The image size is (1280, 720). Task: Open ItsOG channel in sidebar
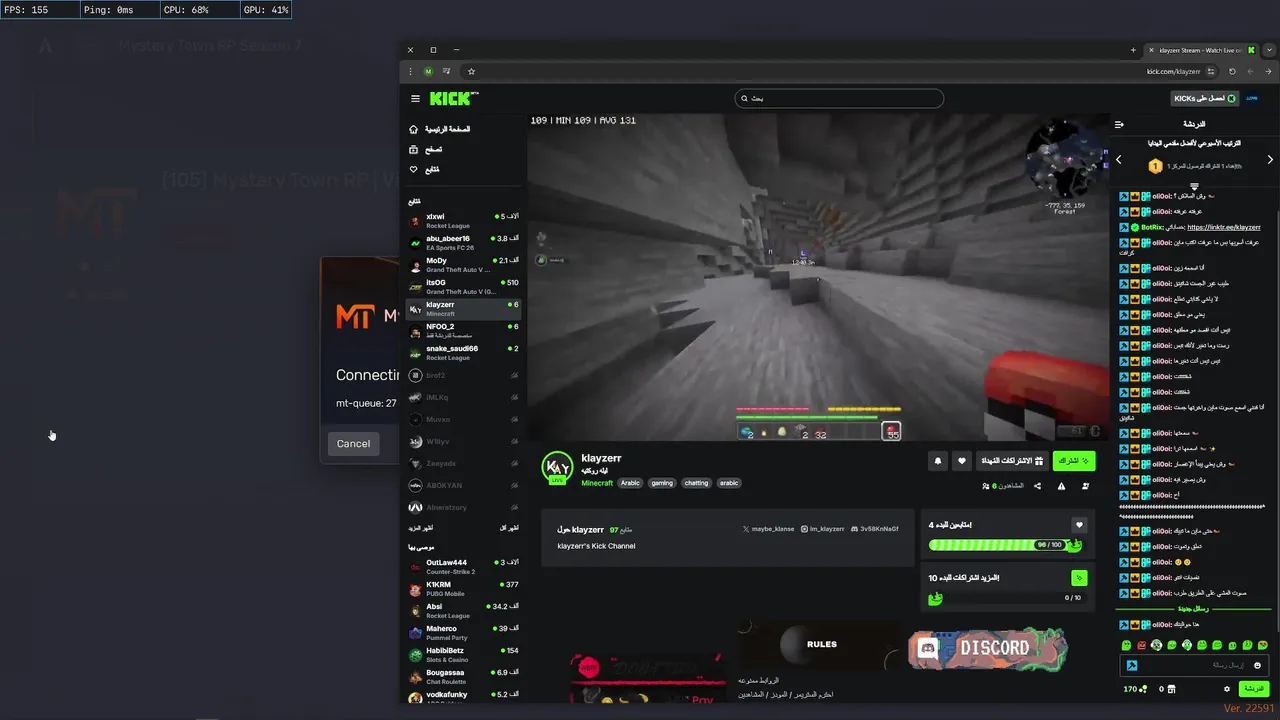(x=464, y=287)
